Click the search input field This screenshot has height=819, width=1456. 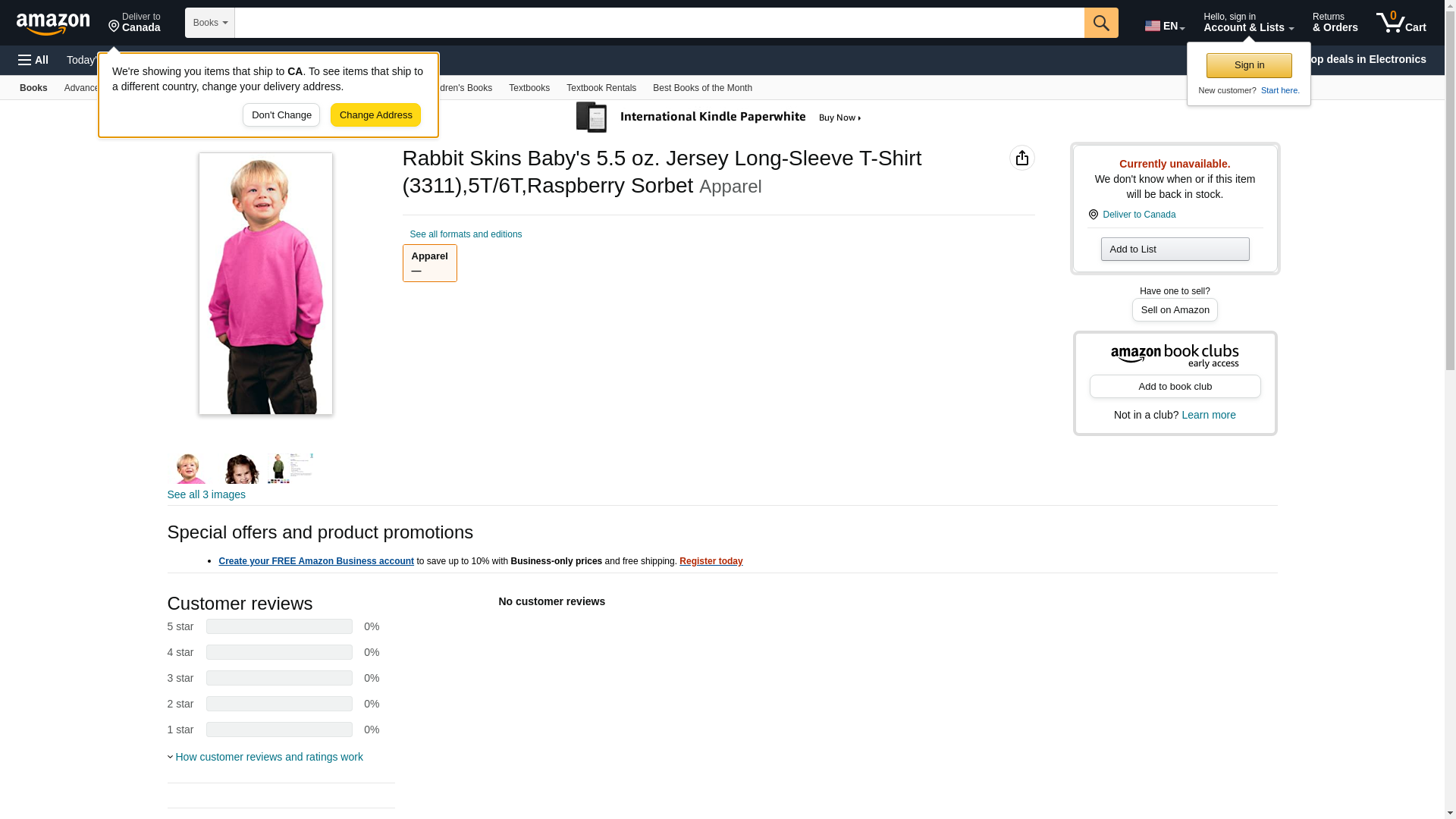point(660,23)
